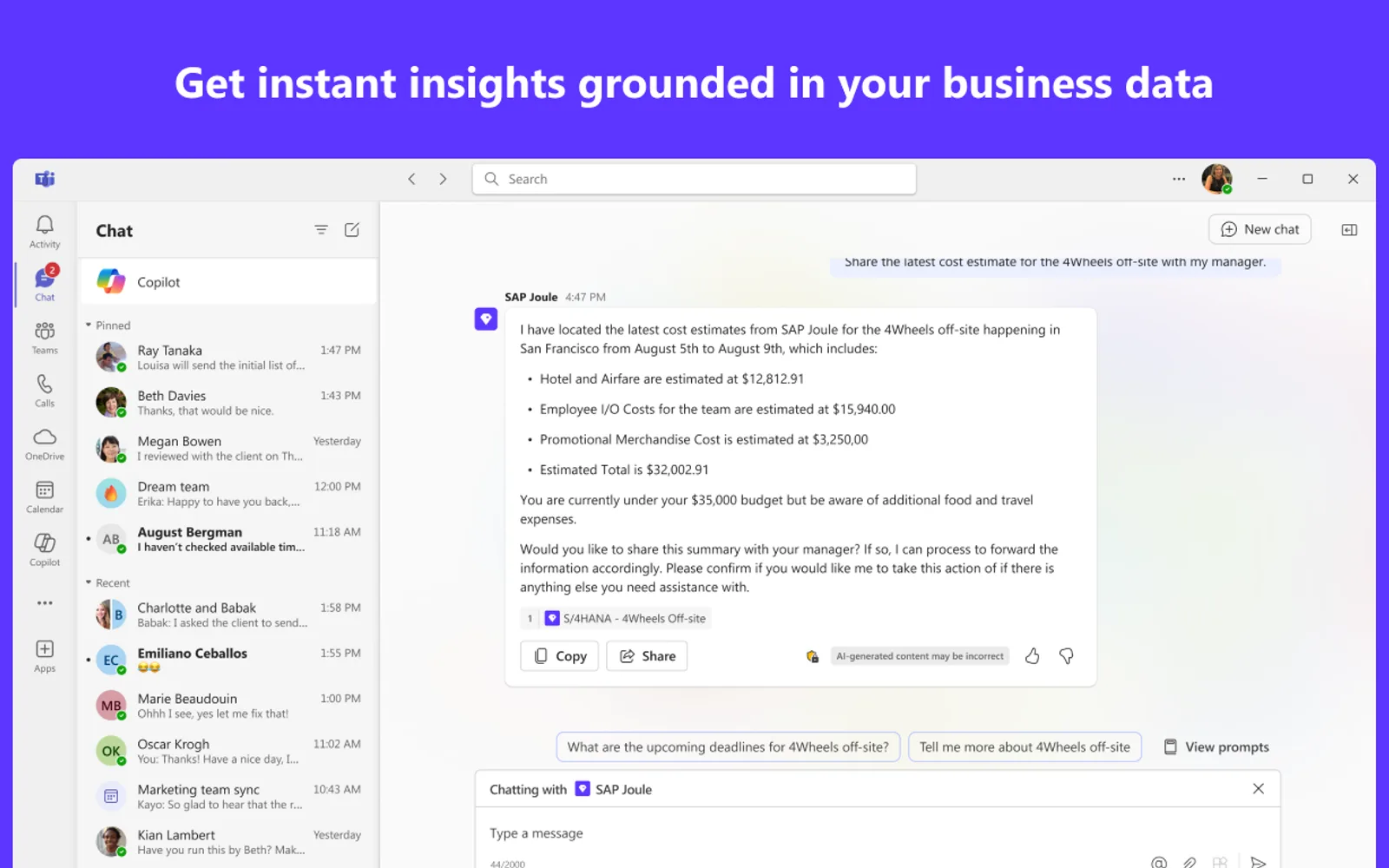Open chat with Marie Beaudouin

click(x=229, y=706)
